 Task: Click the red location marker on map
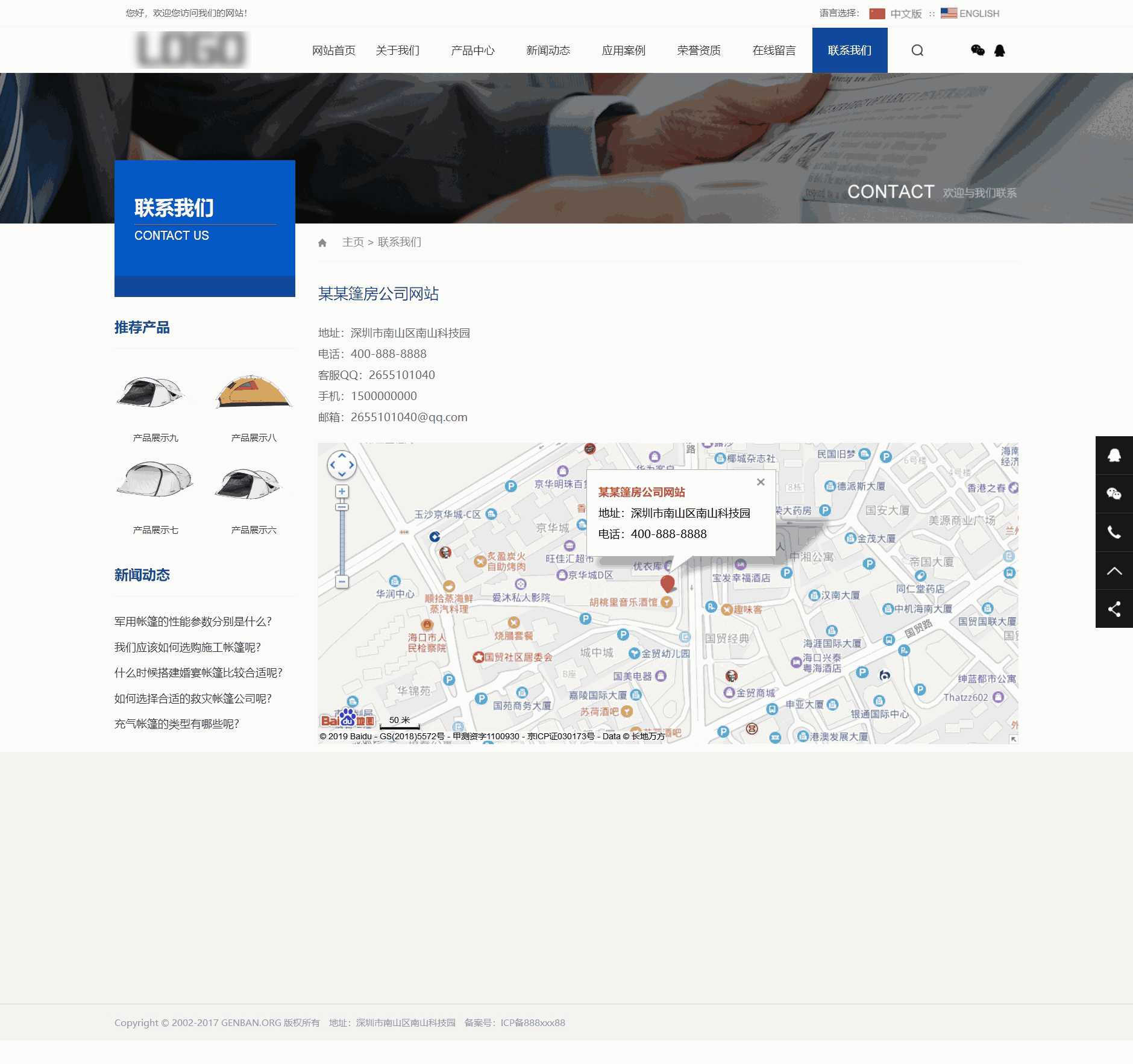click(x=667, y=583)
